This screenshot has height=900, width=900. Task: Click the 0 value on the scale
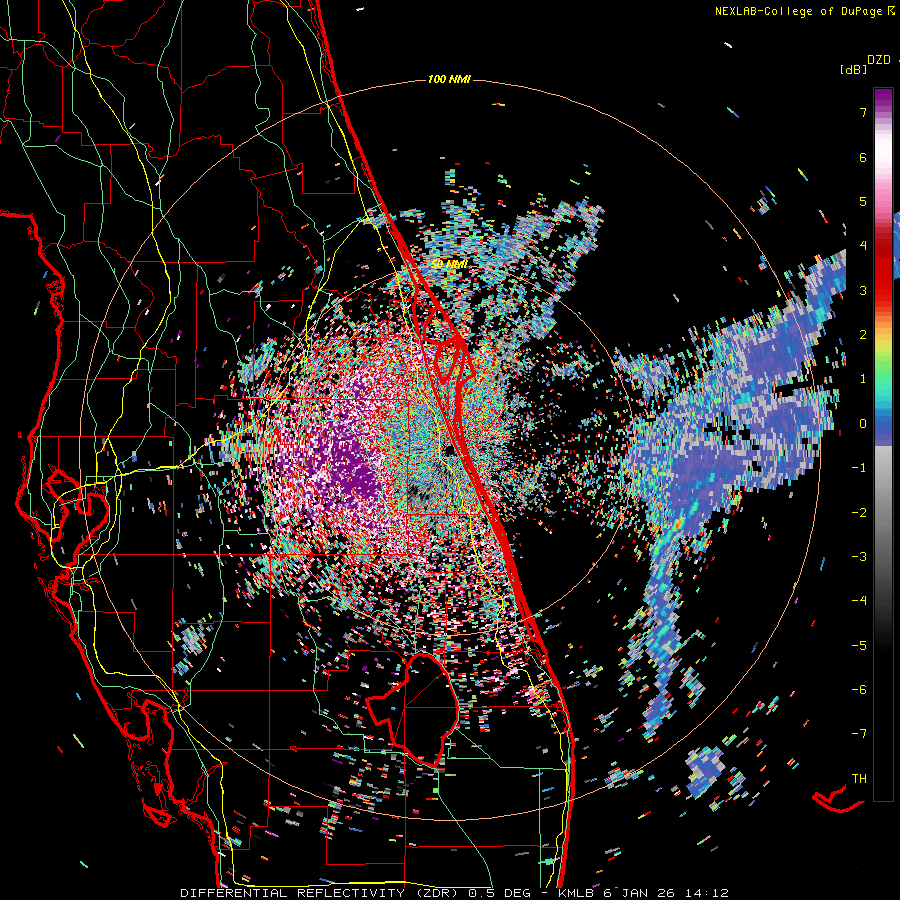click(863, 423)
